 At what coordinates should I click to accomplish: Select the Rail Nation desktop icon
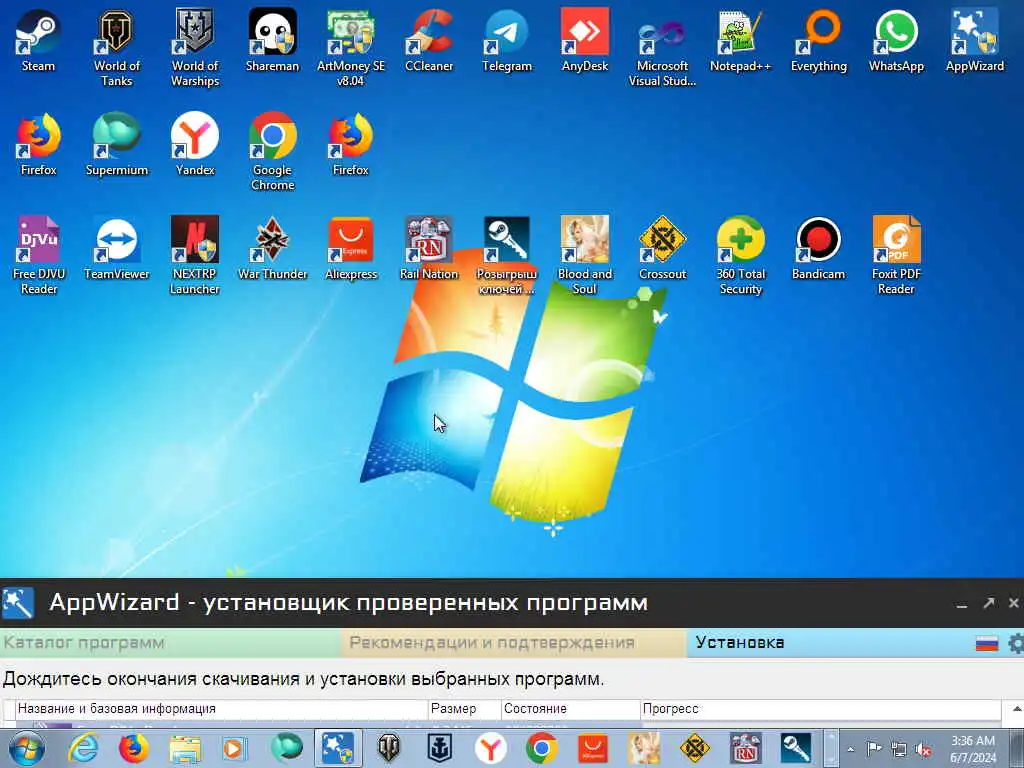pyautogui.click(x=429, y=248)
